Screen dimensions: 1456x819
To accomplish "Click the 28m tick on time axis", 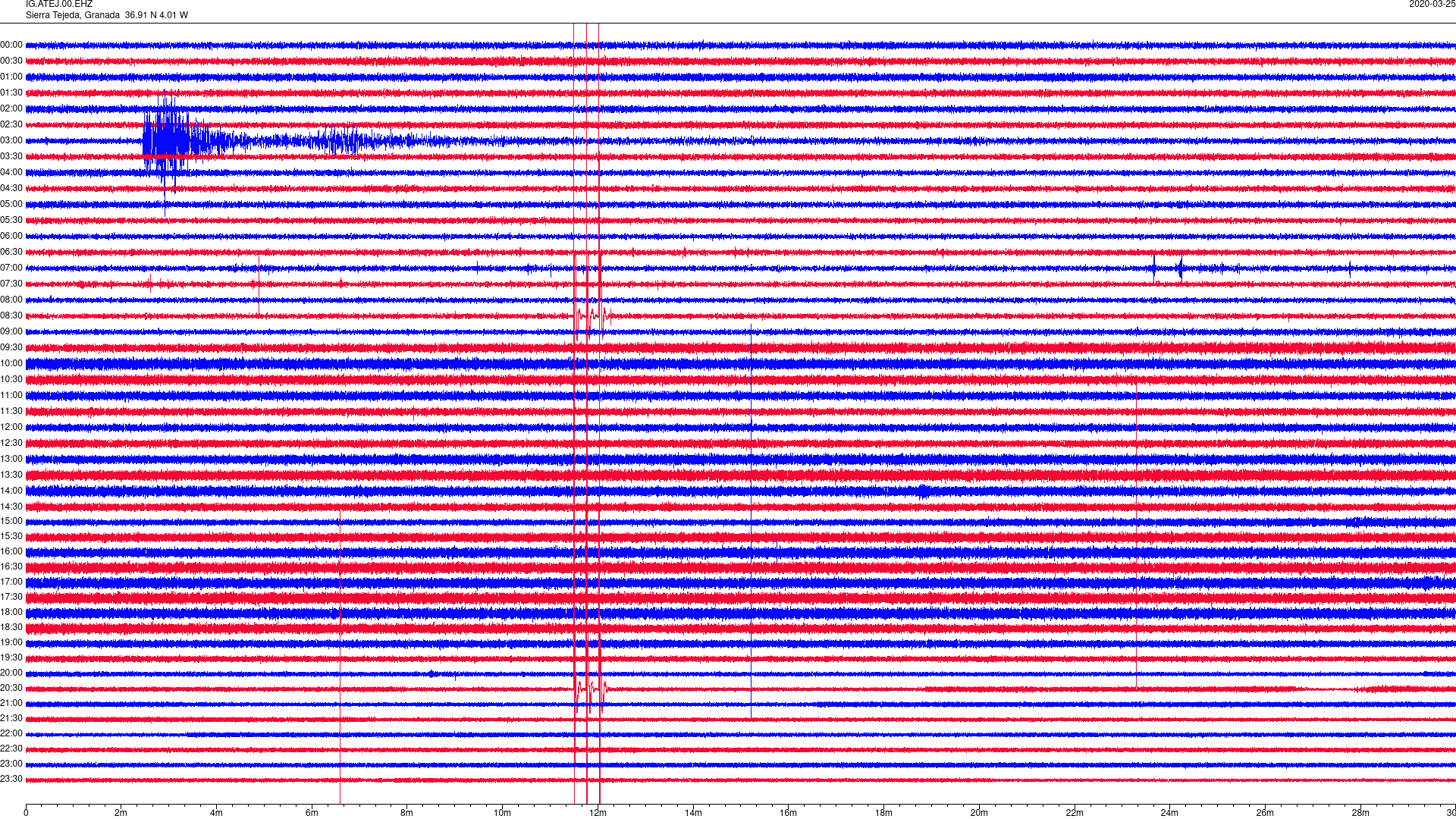I will 1360,813.
